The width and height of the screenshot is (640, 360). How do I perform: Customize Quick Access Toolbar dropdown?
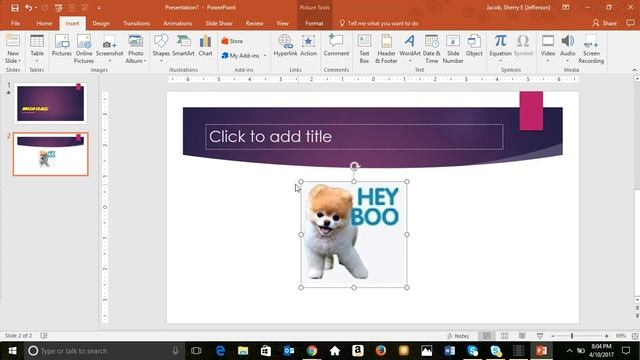(99, 8)
